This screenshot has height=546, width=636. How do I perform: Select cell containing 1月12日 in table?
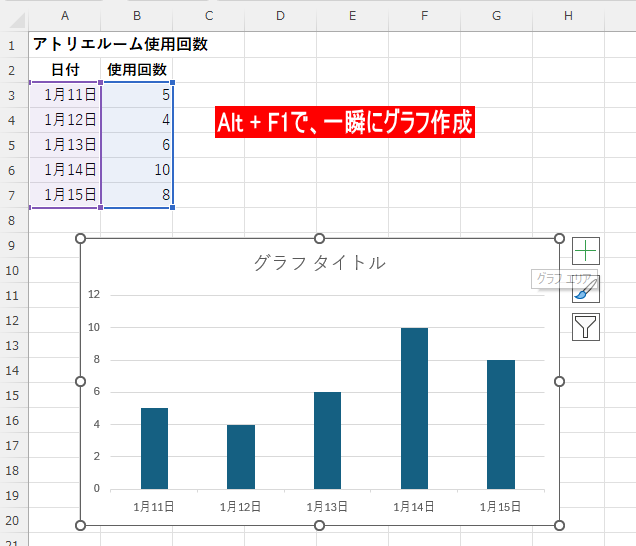[65, 120]
